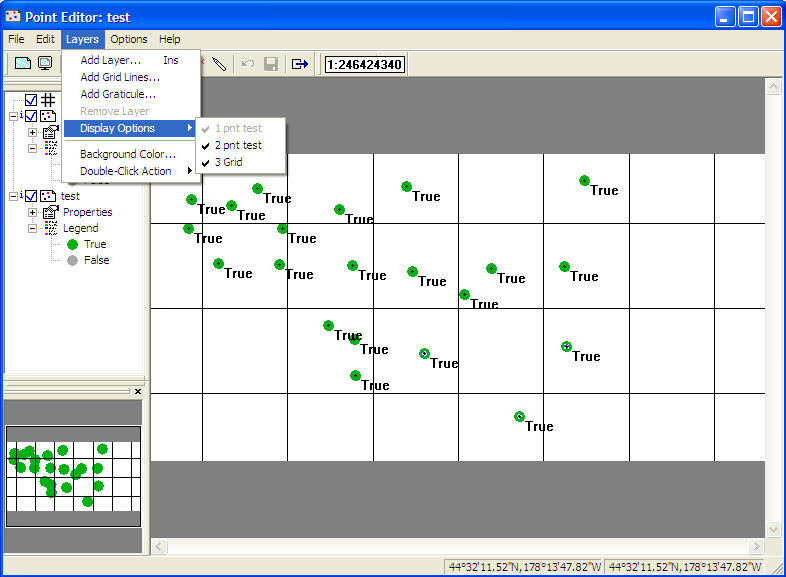Viewport: 786px width, 577px height.
Task: Expand the upper layer's properties node
Action: (x=33, y=133)
